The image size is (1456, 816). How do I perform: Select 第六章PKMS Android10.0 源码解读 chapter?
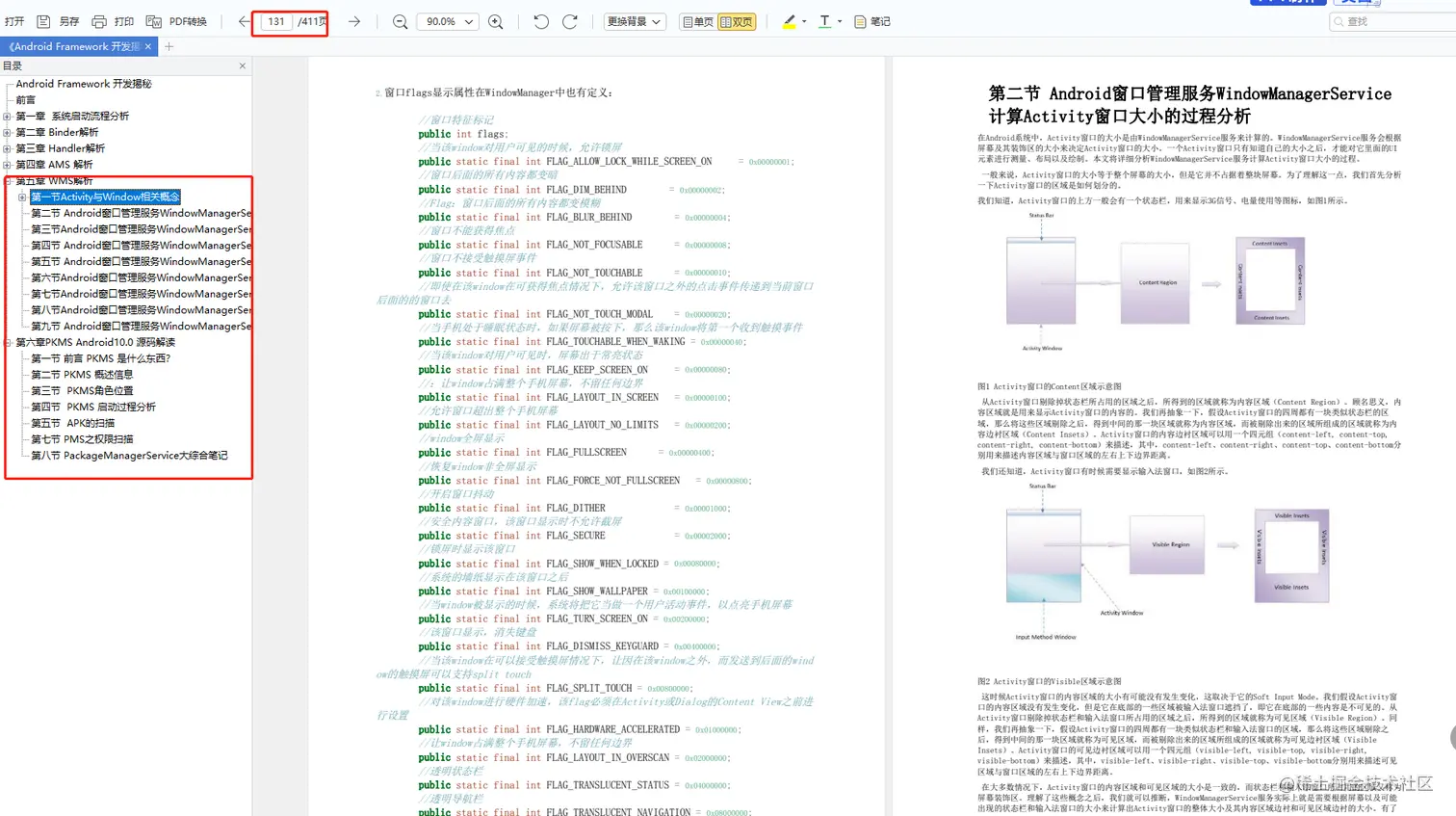pos(95,342)
